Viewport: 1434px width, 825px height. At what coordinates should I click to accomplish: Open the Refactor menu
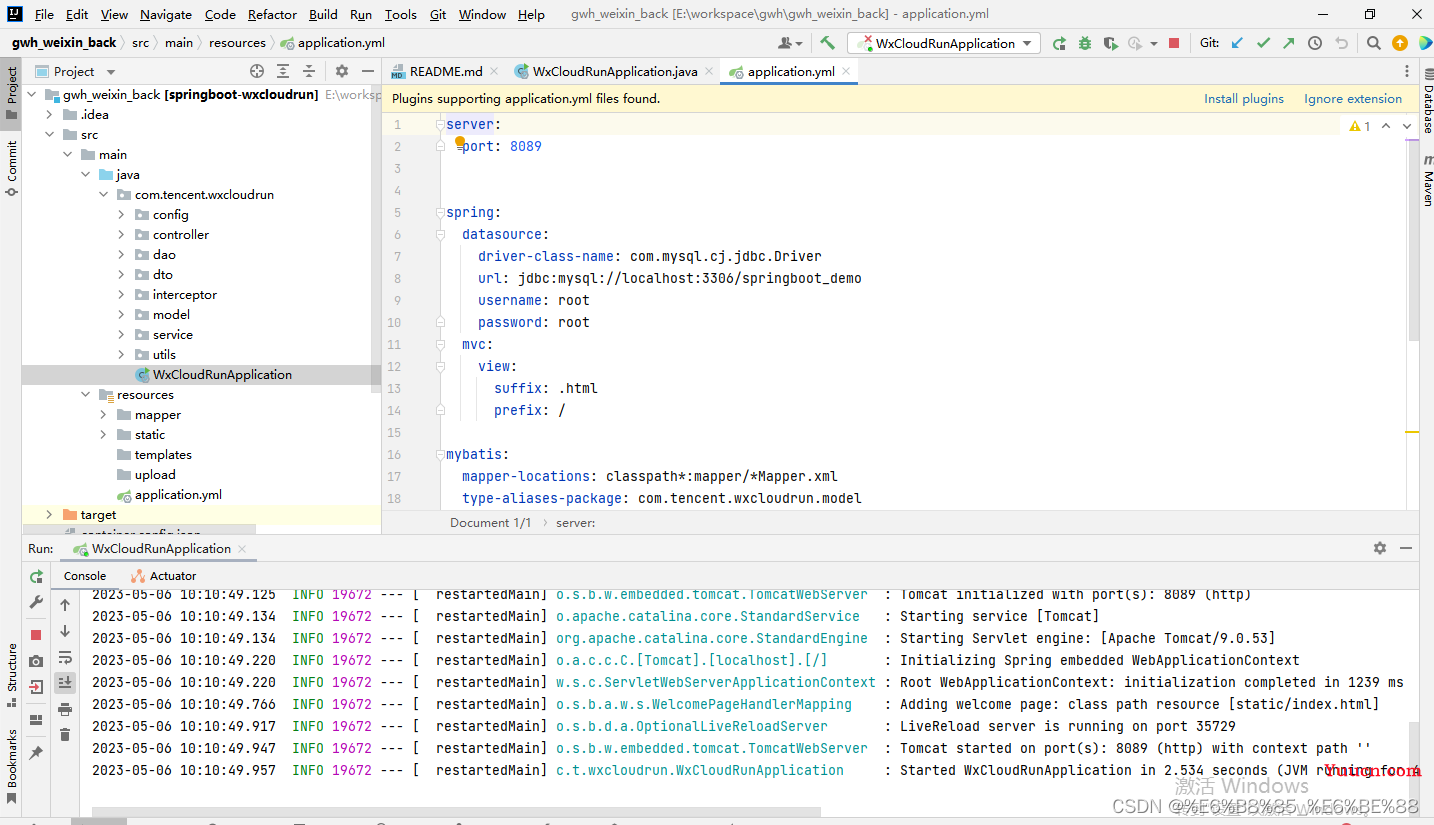272,14
